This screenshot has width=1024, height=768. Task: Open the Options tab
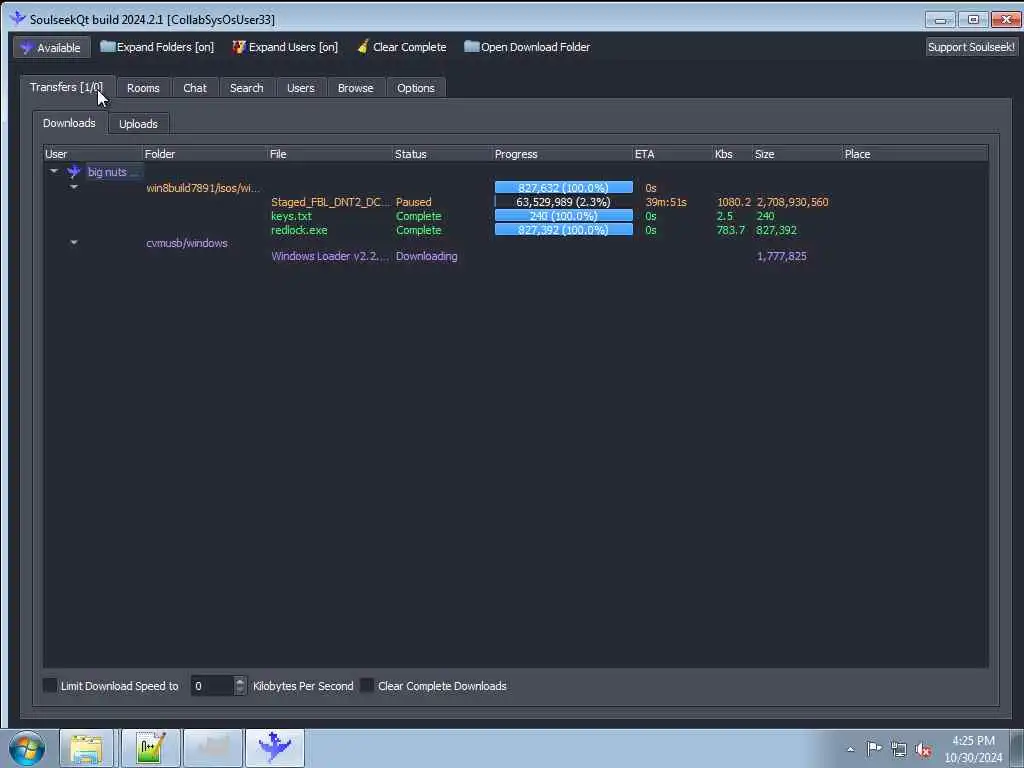pos(415,88)
